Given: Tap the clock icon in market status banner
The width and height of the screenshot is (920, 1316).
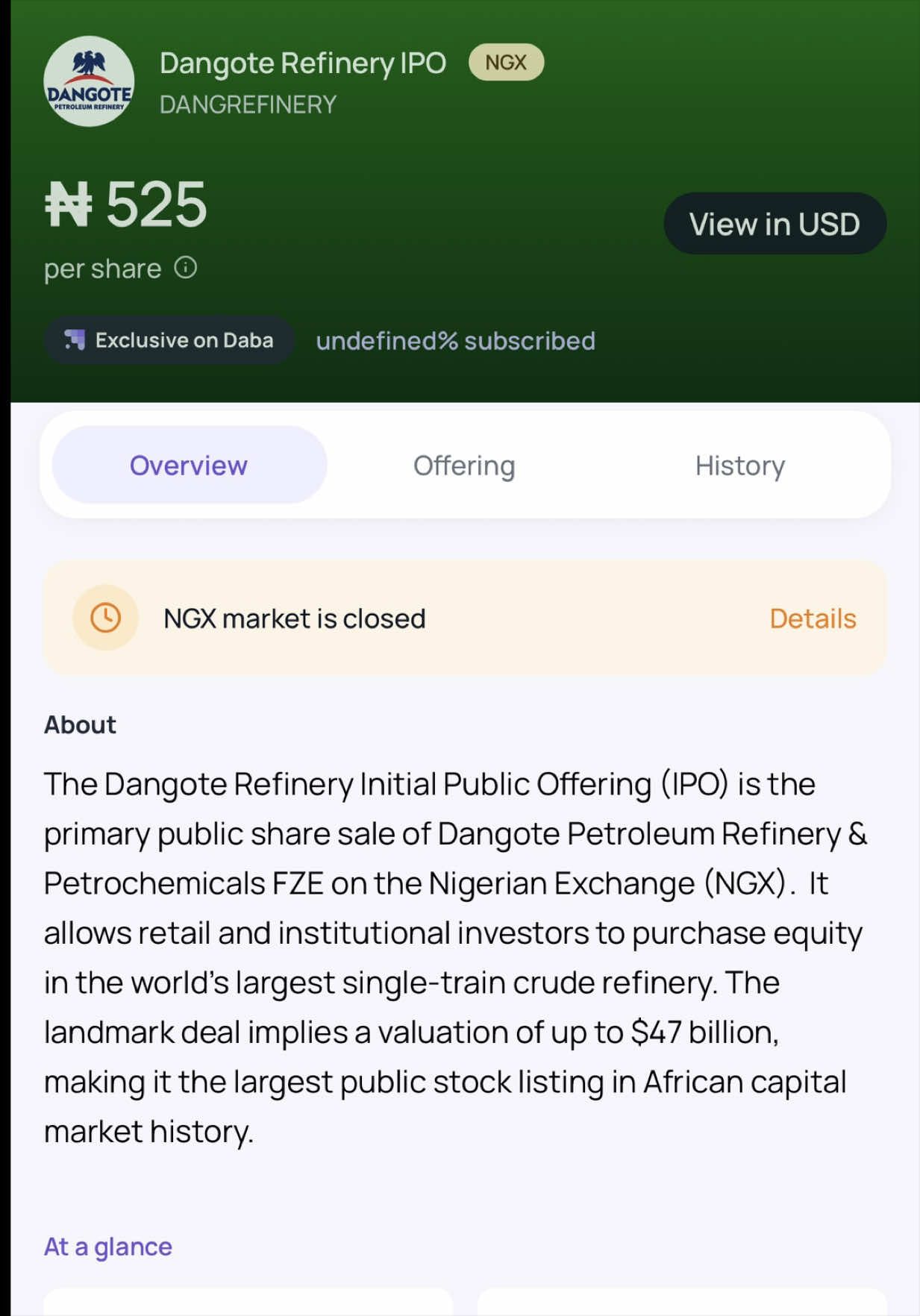Looking at the screenshot, I should point(105,618).
